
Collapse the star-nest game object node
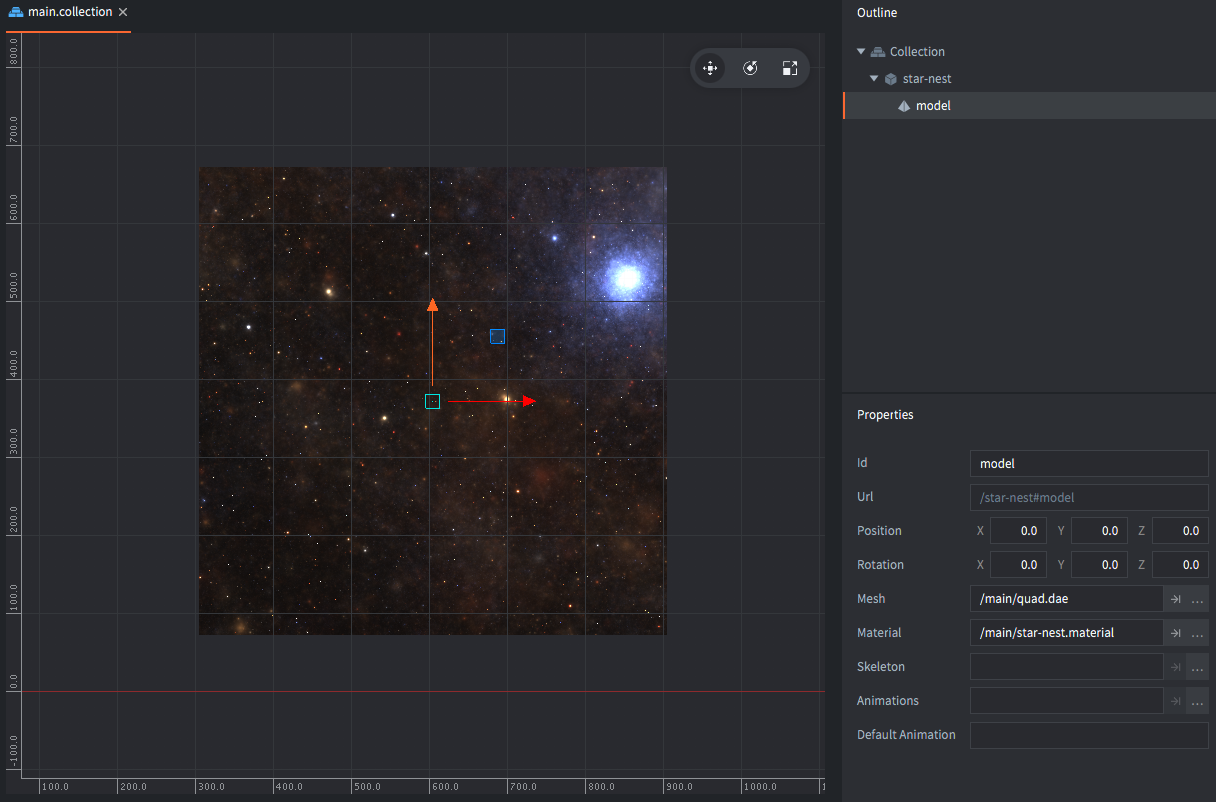(x=874, y=79)
